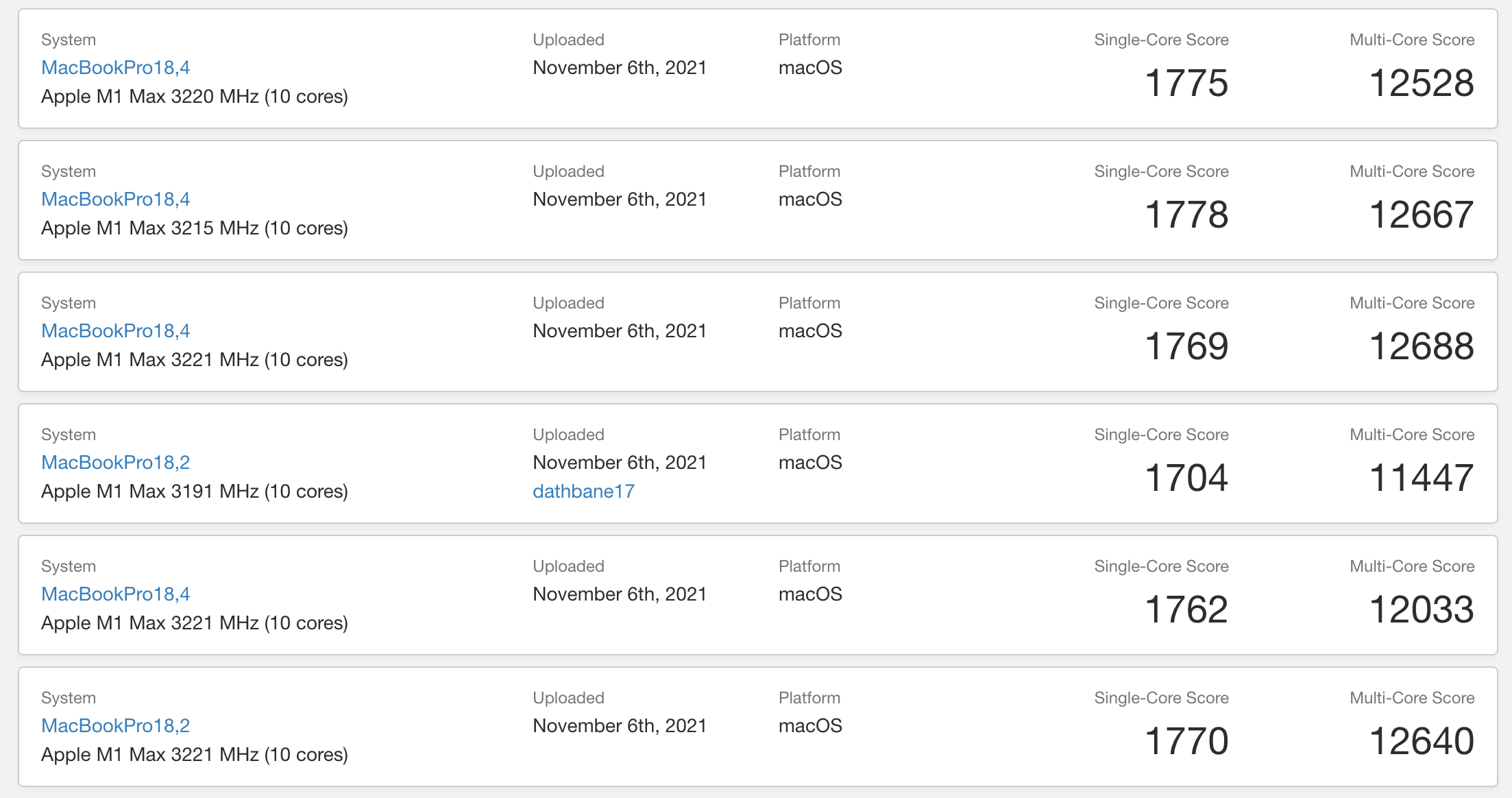Screen dimensions: 1512x798
Task: Click the multi-core score 12688
Action: (x=1422, y=346)
